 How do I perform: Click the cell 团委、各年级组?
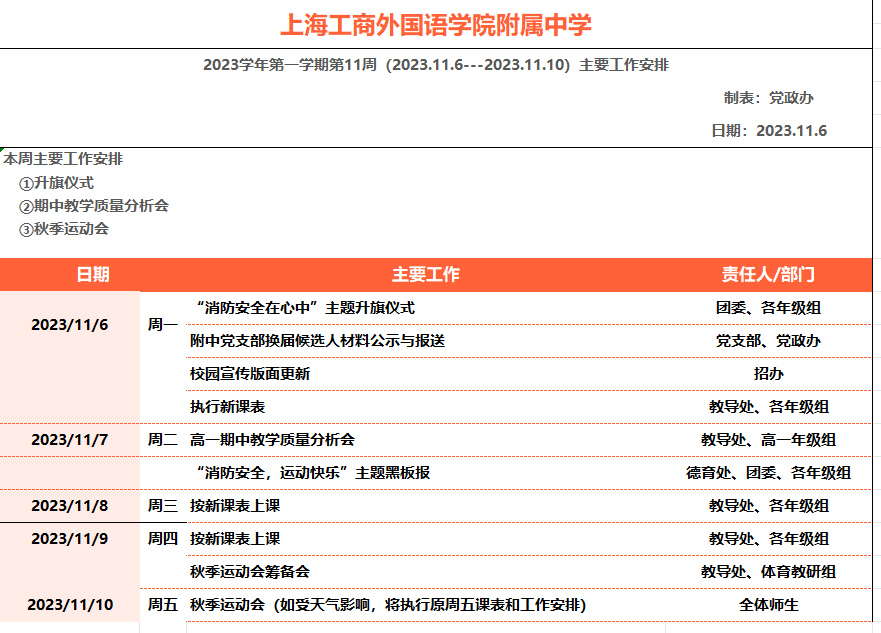point(768,308)
